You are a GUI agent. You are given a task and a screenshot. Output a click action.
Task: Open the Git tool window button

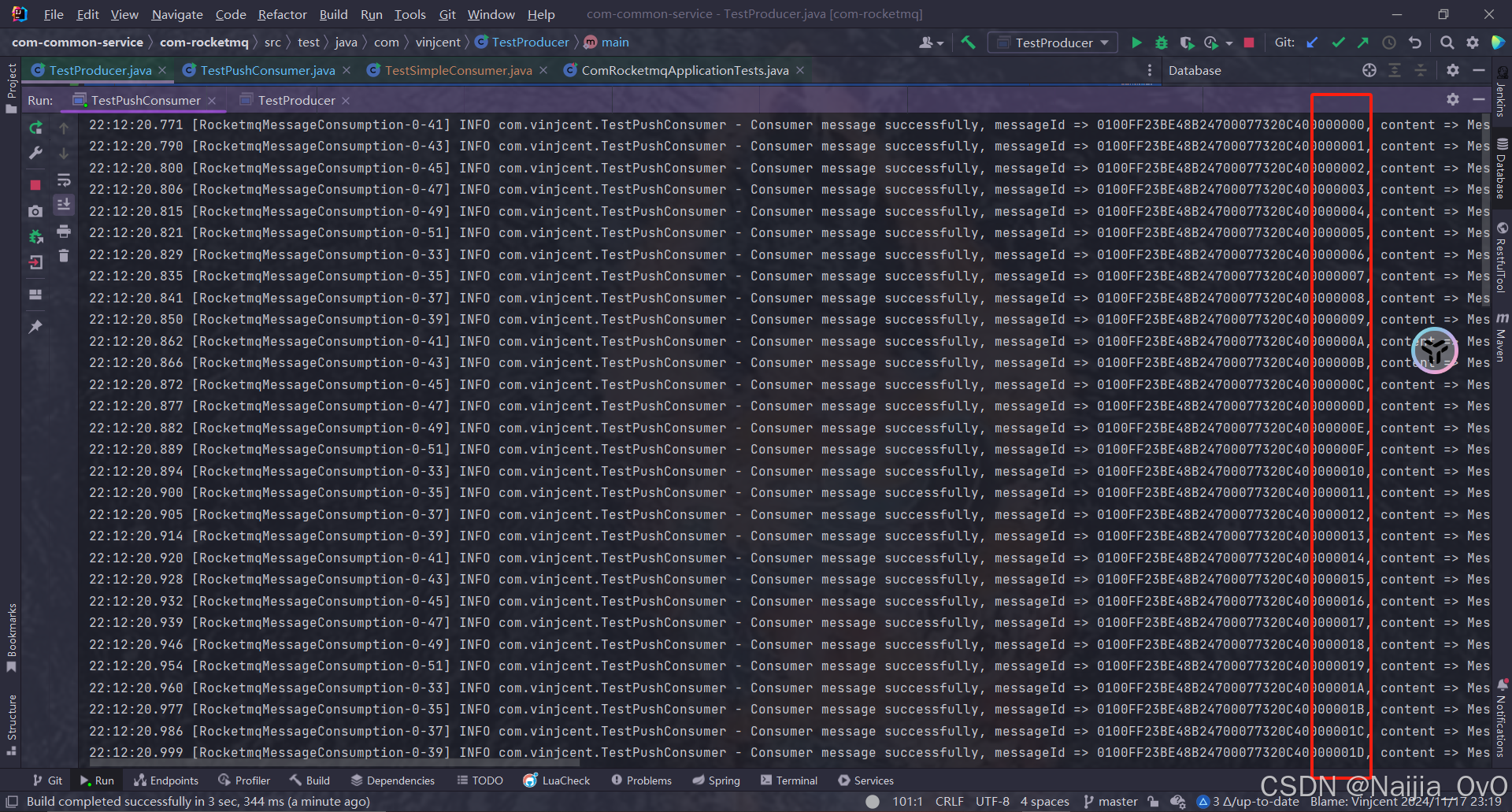pyautogui.click(x=47, y=780)
